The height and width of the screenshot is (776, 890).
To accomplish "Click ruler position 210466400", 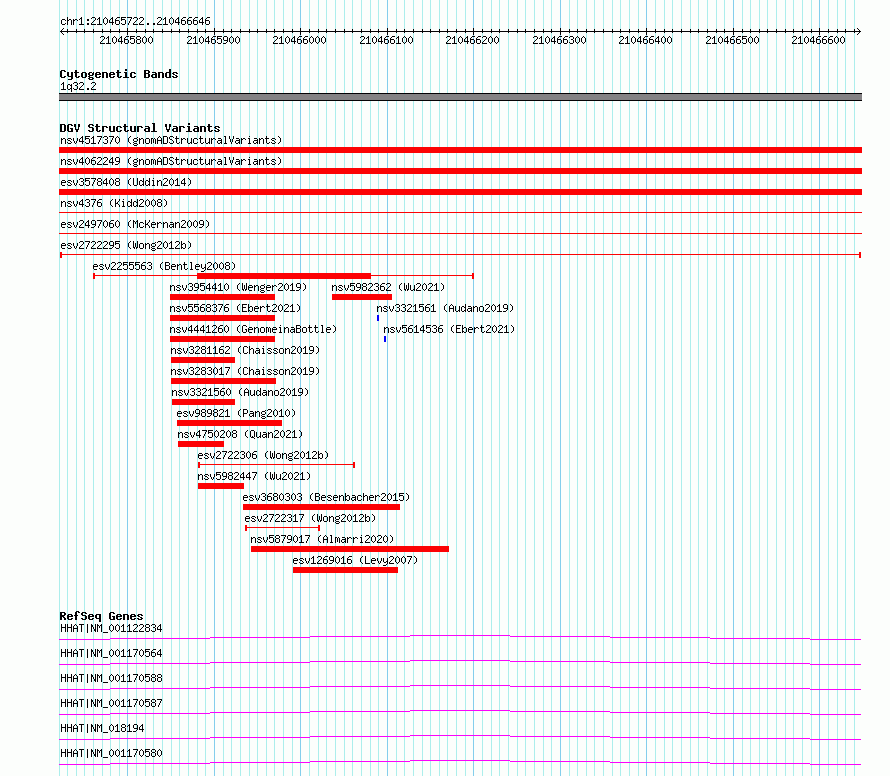I will pyautogui.click(x=645, y=40).
